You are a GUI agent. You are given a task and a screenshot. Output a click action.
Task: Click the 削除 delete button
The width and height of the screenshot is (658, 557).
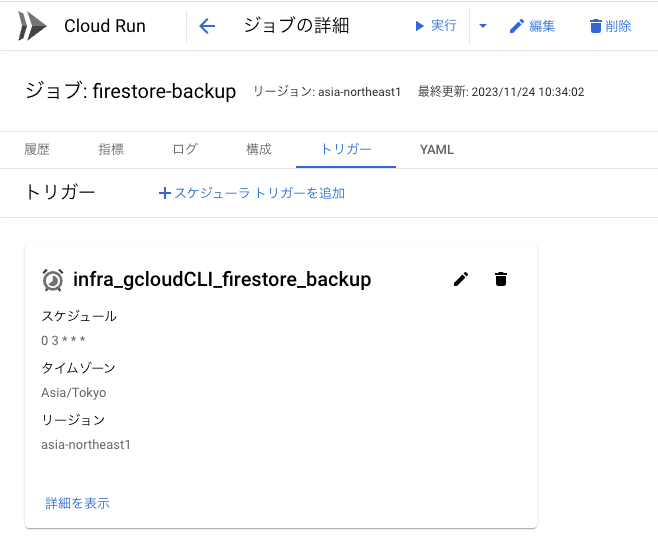coord(610,26)
